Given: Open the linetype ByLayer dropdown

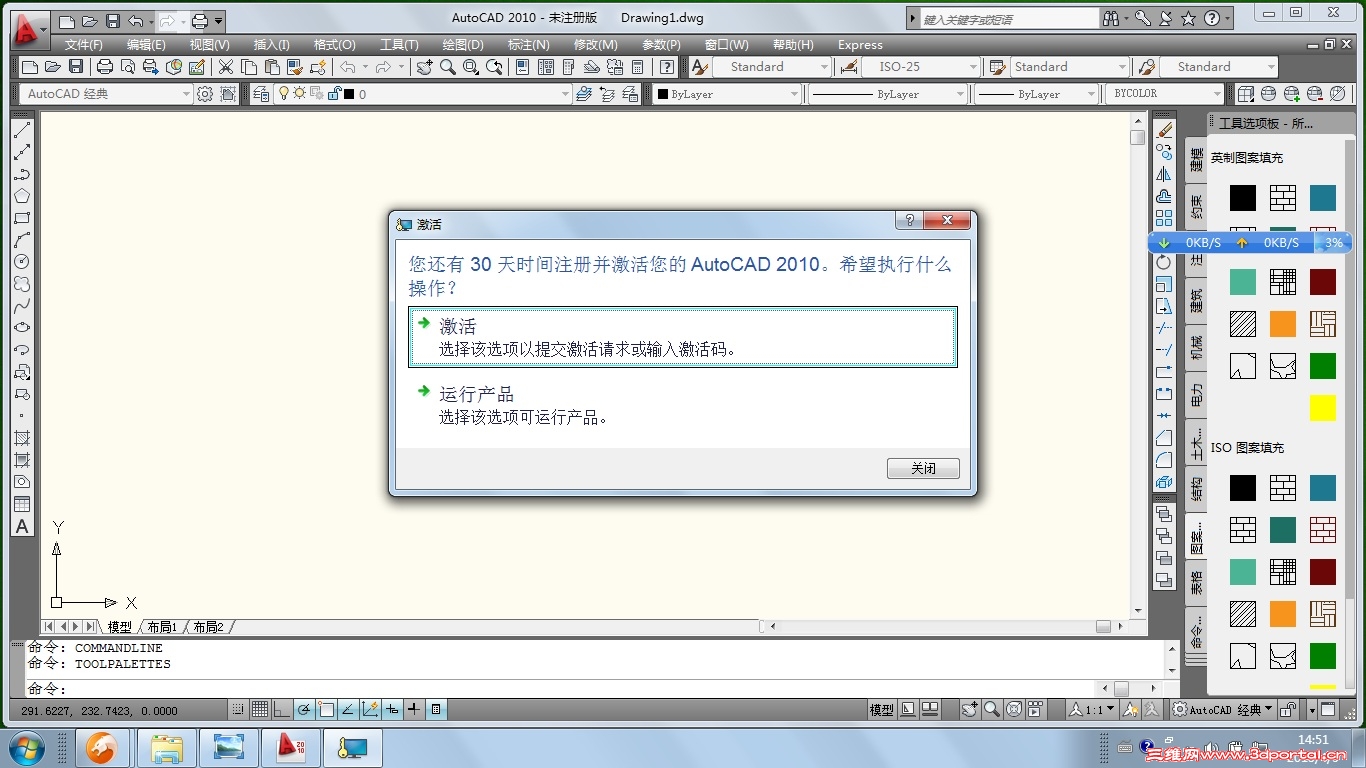Looking at the screenshot, I should pyautogui.click(x=887, y=94).
